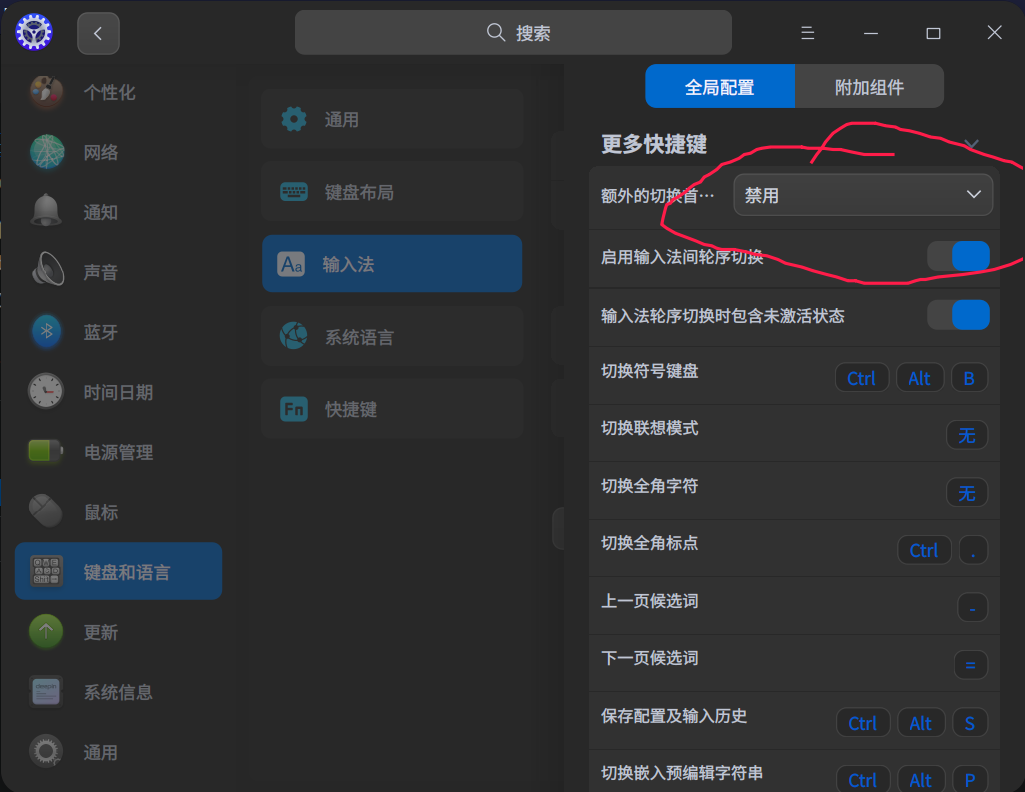This screenshot has width=1025, height=792.
Task: Collapse the 更多快捷键 section chevron
Action: pos(971,144)
